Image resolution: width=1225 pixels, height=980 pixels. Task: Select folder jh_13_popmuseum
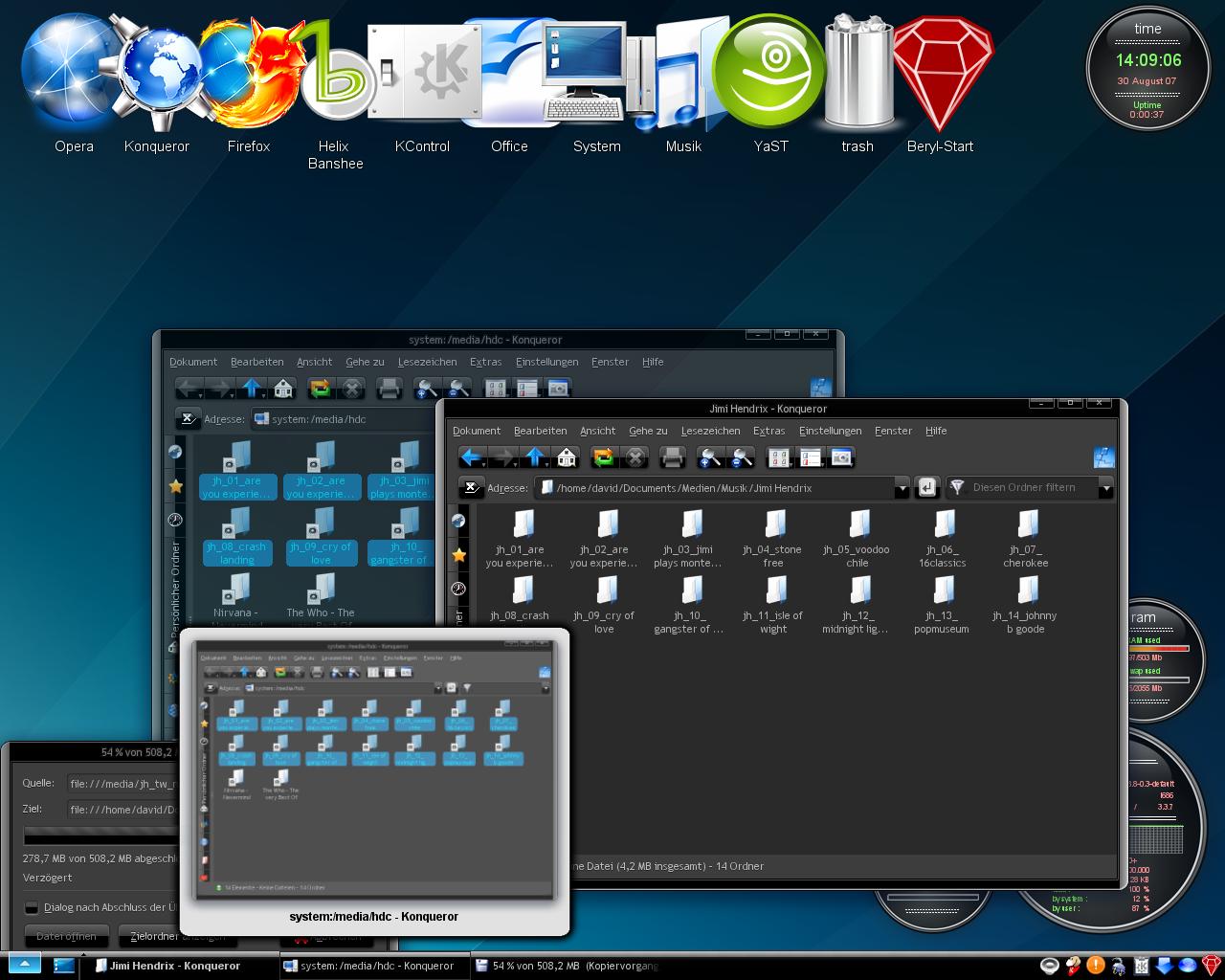coord(942,605)
